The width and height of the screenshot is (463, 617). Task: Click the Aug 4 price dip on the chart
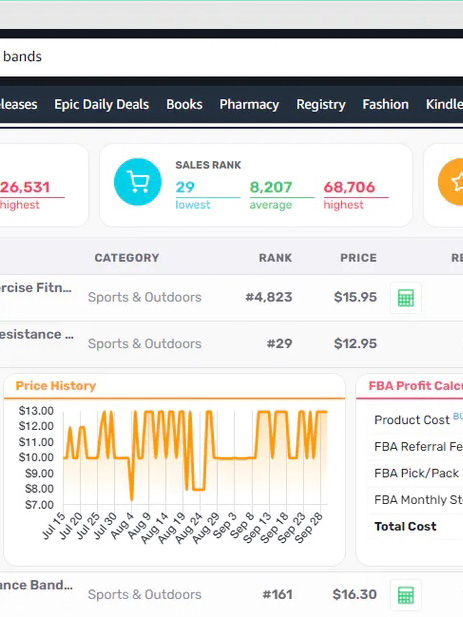click(x=132, y=498)
